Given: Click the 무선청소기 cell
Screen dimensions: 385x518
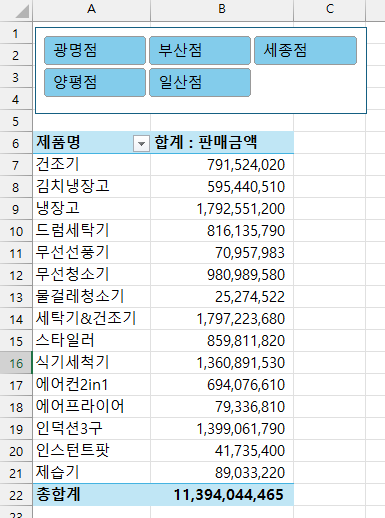Looking at the screenshot, I should 92,275.
